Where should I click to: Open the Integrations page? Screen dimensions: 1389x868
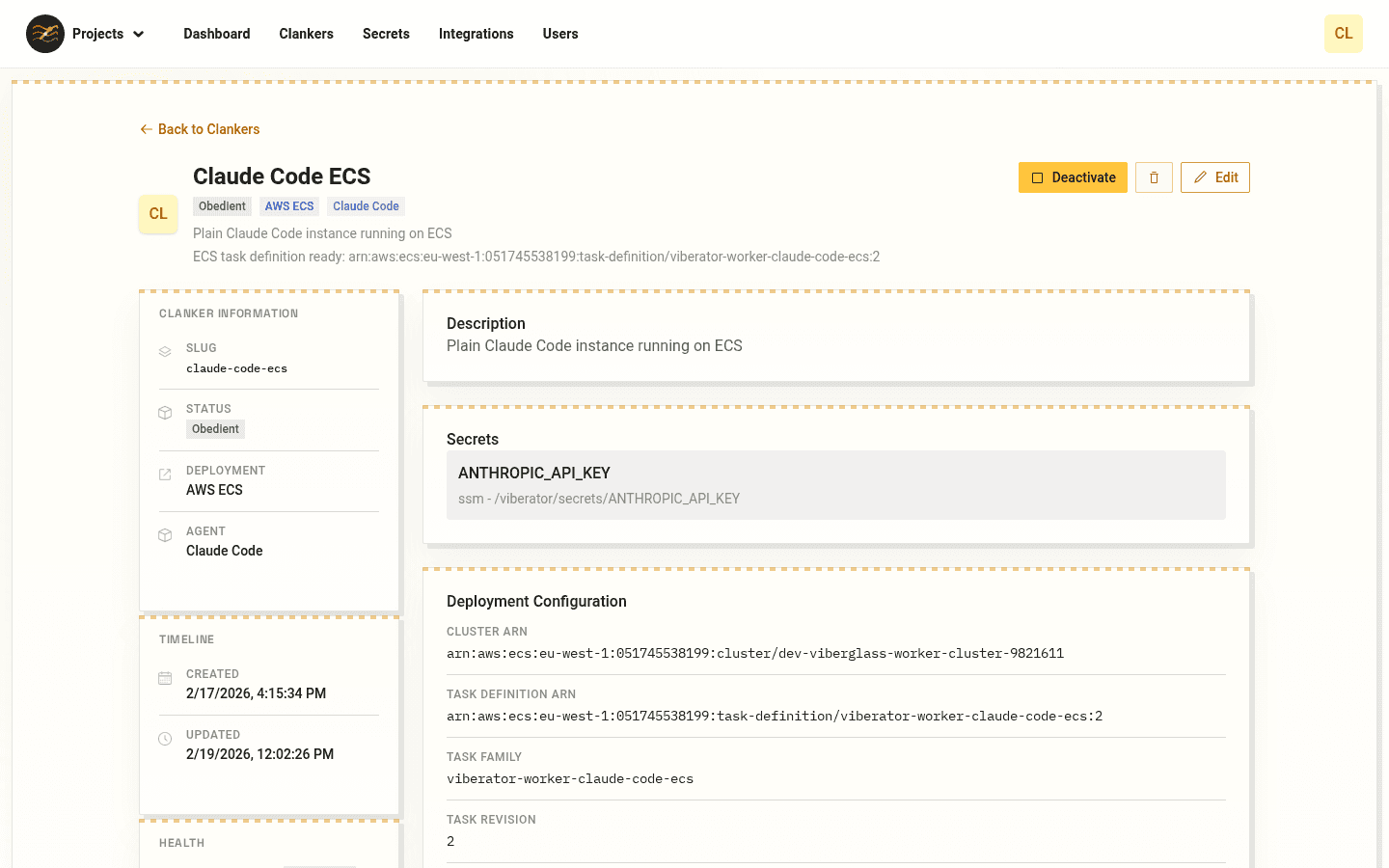(x=476, y=33)
